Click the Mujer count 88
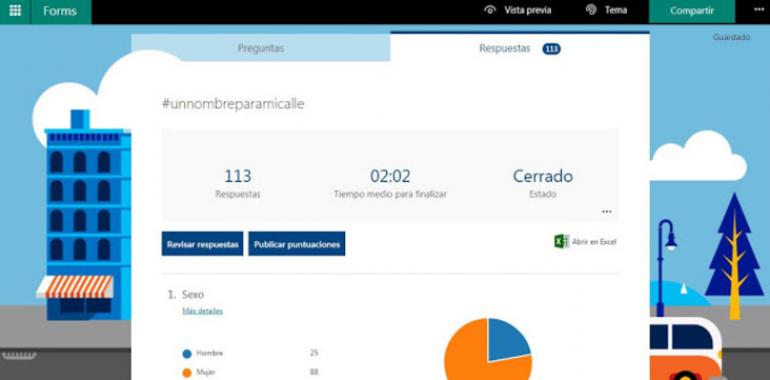This screenshot has width=770, height=380. (x=314, y=372)
